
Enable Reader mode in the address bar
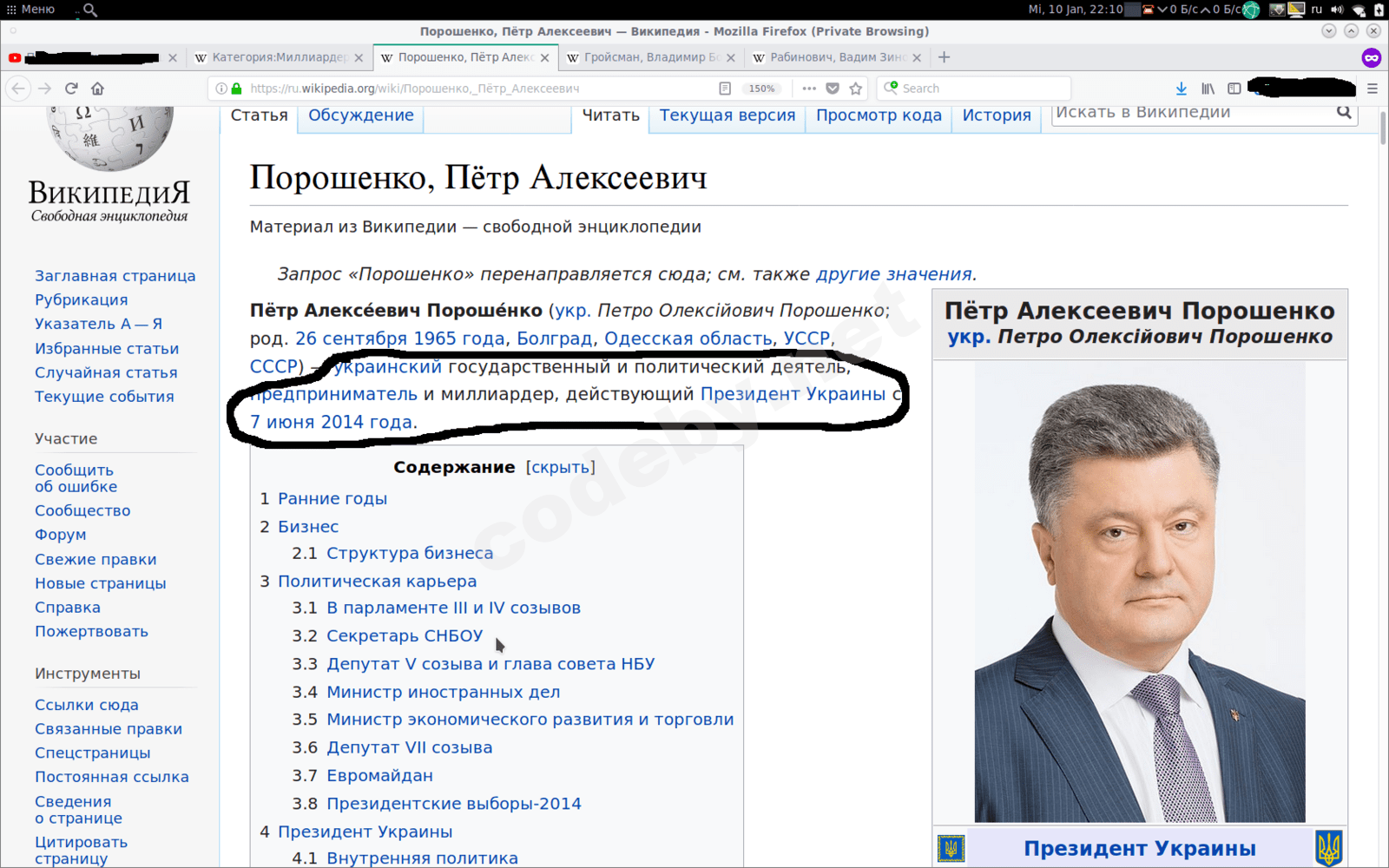pos(725,88)
